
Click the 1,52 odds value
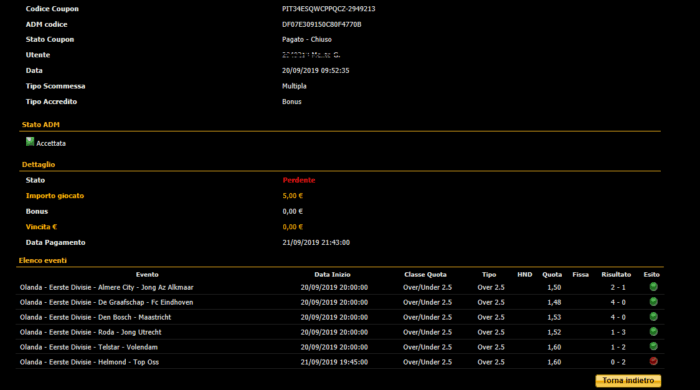coord(554,332)
